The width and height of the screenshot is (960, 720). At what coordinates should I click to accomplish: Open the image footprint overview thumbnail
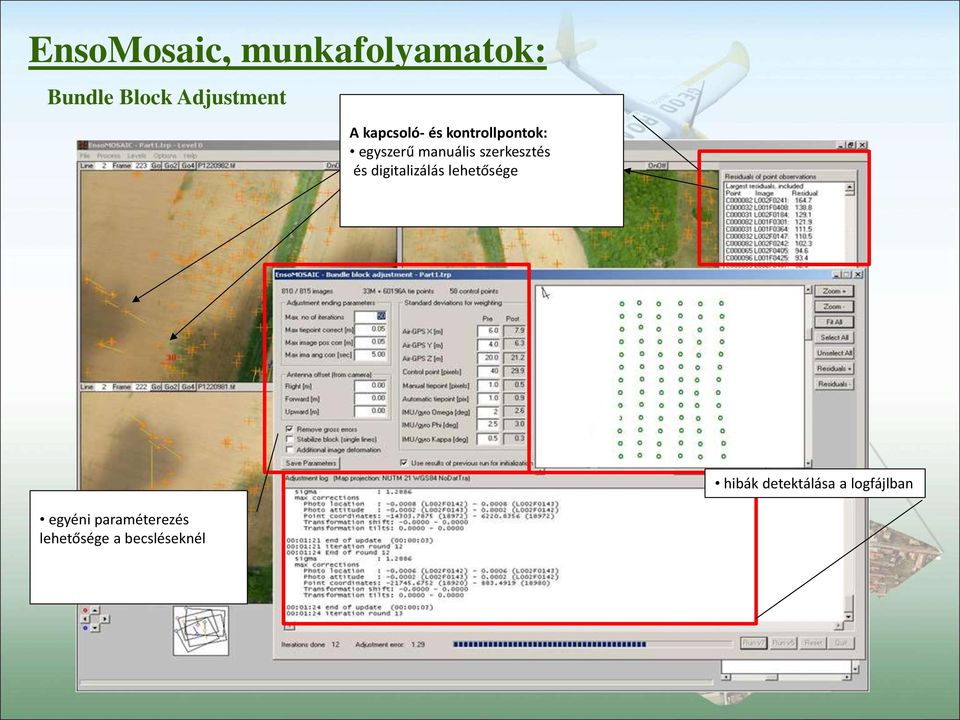click(201, 631)
